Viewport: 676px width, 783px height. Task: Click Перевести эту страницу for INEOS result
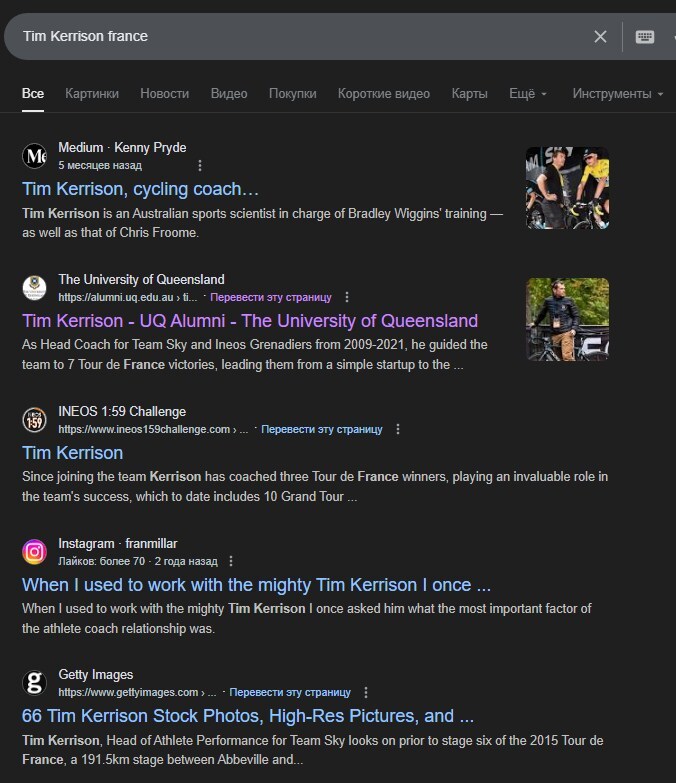click(x=321, y=429)
